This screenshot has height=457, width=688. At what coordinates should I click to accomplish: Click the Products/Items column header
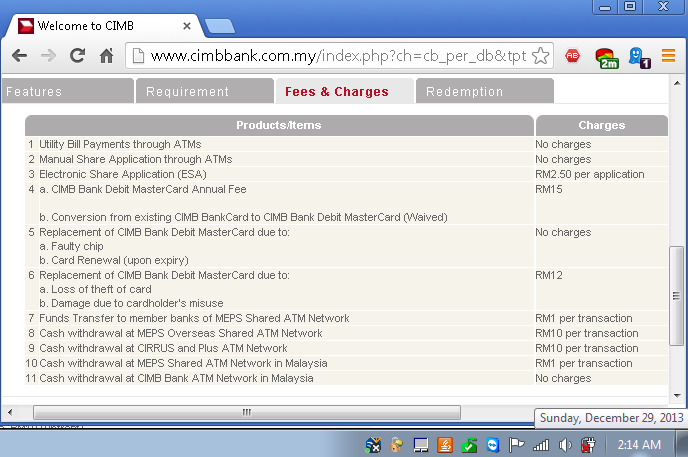tap(279, 125)
